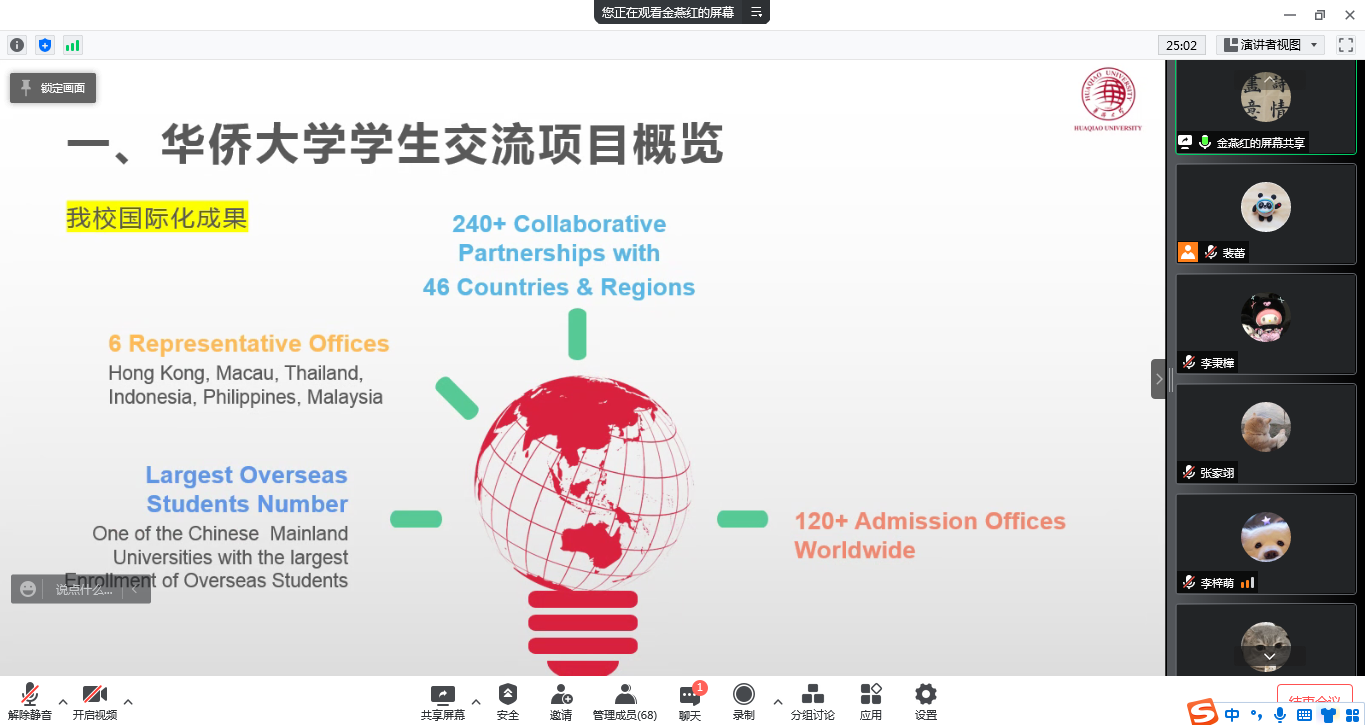Click the 共享屏幕 share screen icon
Screen dimensions: 1365x725
(x=442, y=699)
